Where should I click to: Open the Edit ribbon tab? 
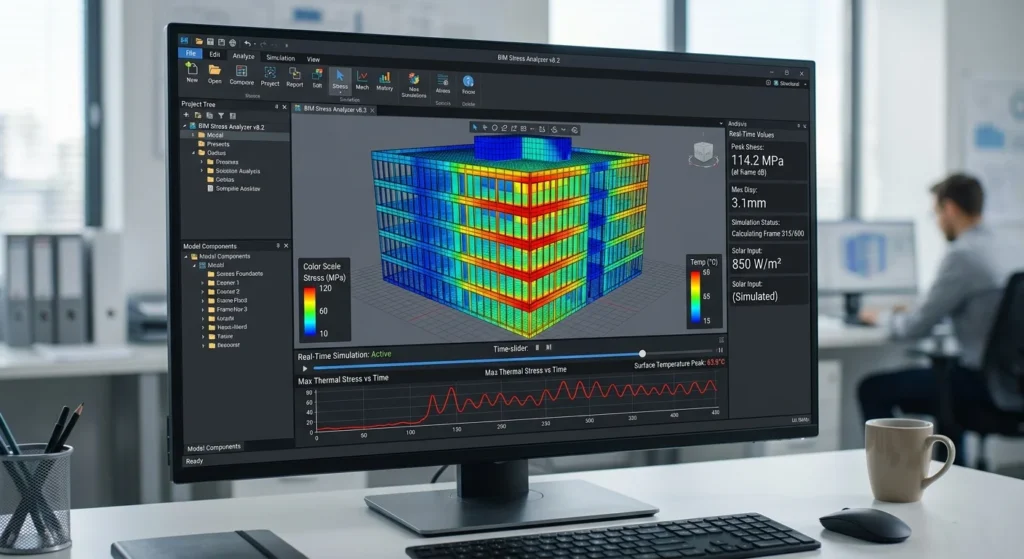[x=215, y=54]
